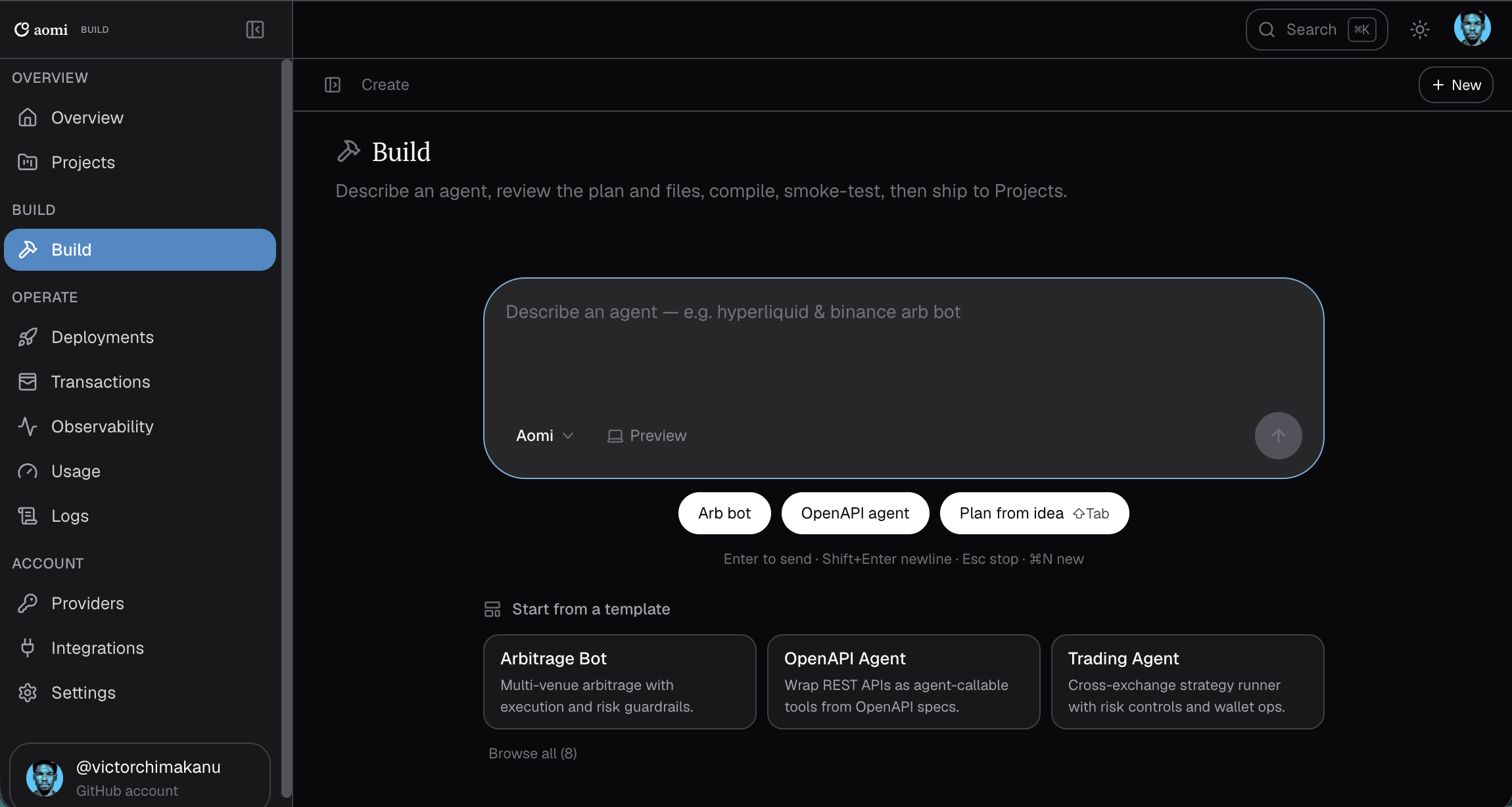1512x807 pixels.
Task: Go to Usage
Action: [x=140, y=471]
